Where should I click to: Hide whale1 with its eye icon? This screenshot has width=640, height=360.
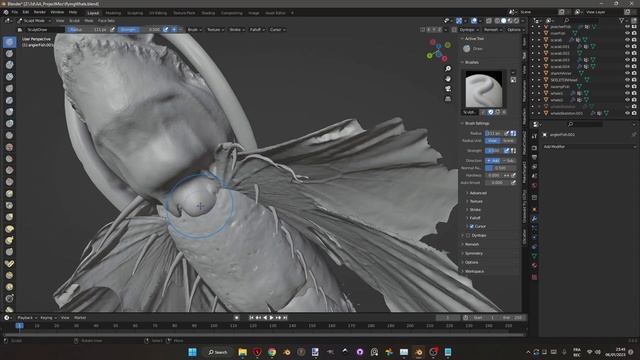tap(627, 93)
